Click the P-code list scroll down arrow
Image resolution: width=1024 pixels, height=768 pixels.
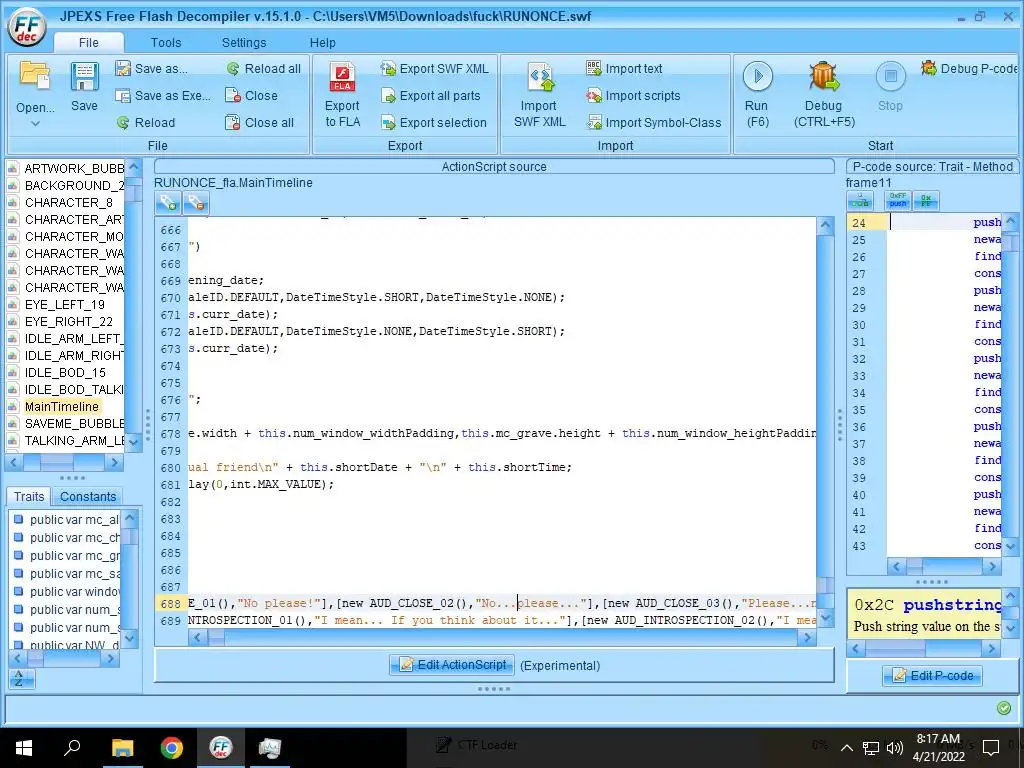(1011, 545)
